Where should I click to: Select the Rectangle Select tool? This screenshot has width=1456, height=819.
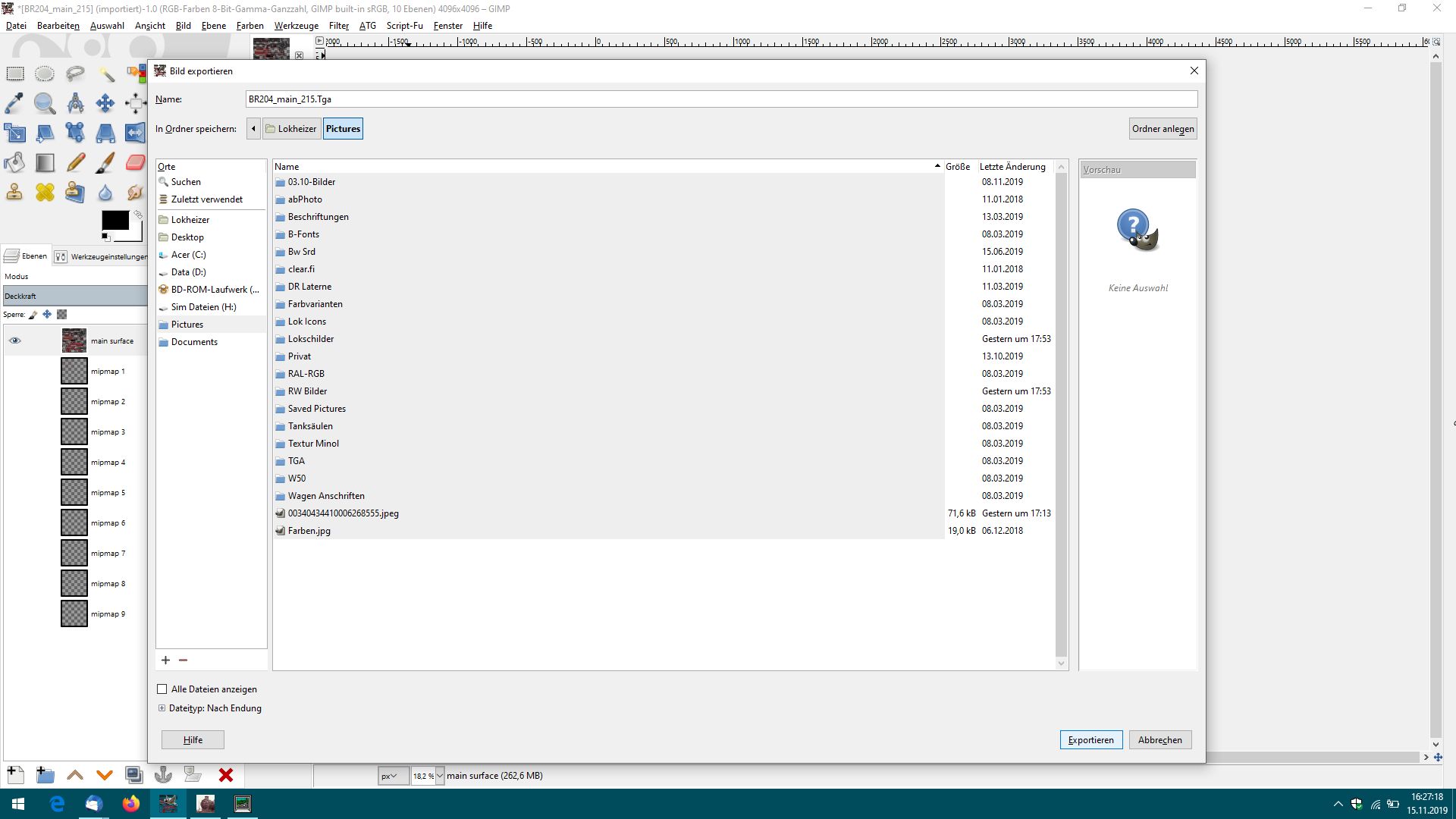pyautogui.click(x=15, y=74)
